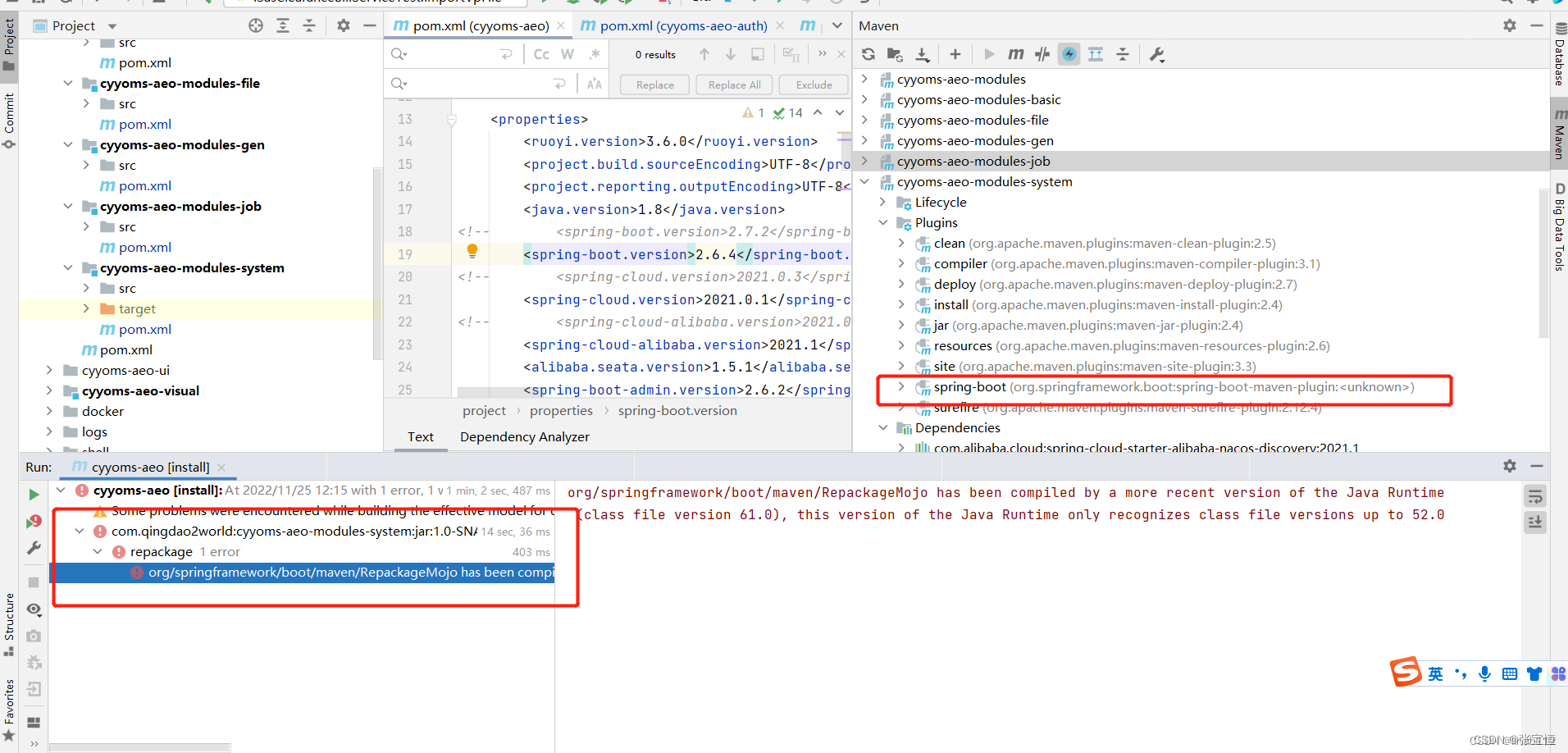Rerun the cyyoms-aeo install build
The height and width of the screenshot is (753, 1568).
coord(33,495)
